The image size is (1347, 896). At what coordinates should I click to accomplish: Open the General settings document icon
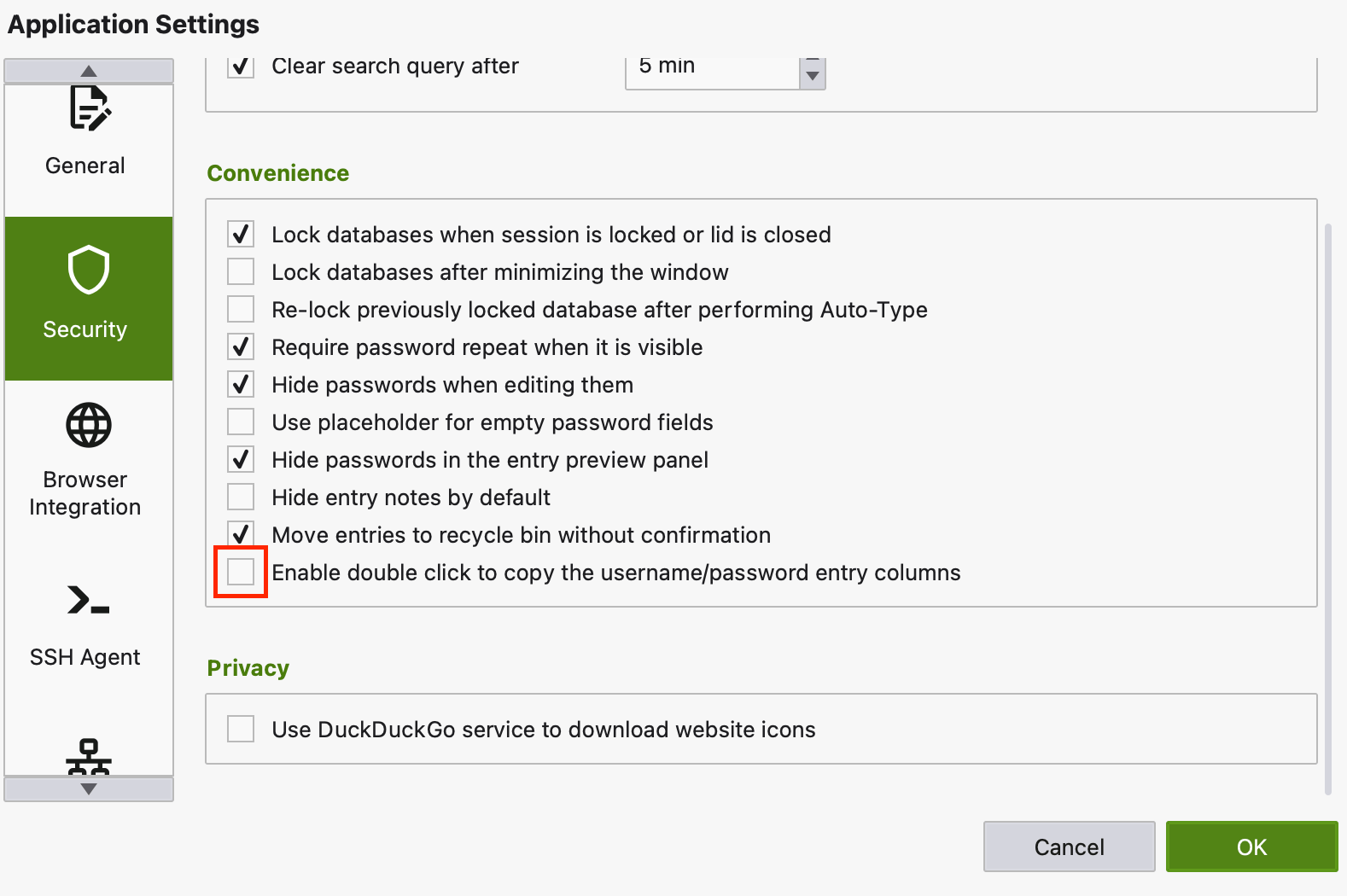[89, 108]
